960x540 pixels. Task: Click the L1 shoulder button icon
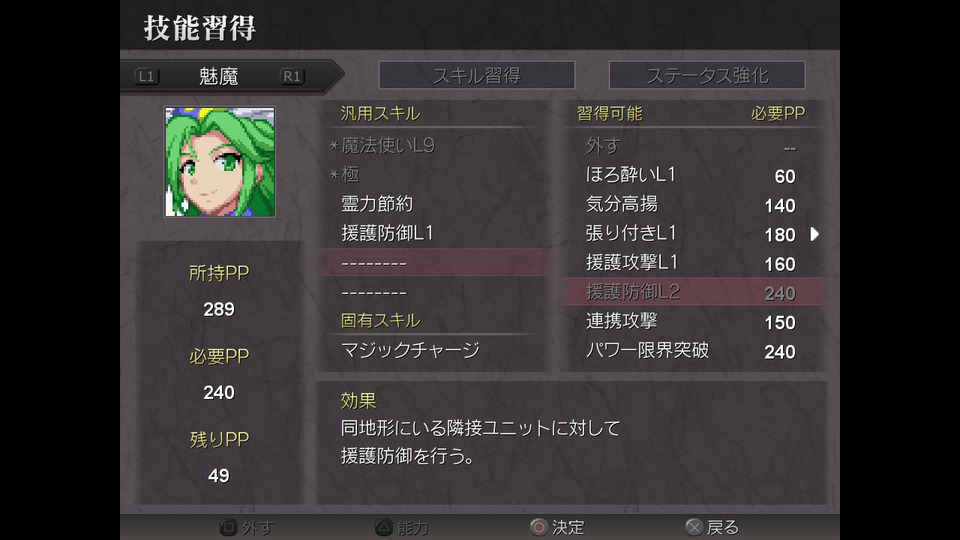146,77
